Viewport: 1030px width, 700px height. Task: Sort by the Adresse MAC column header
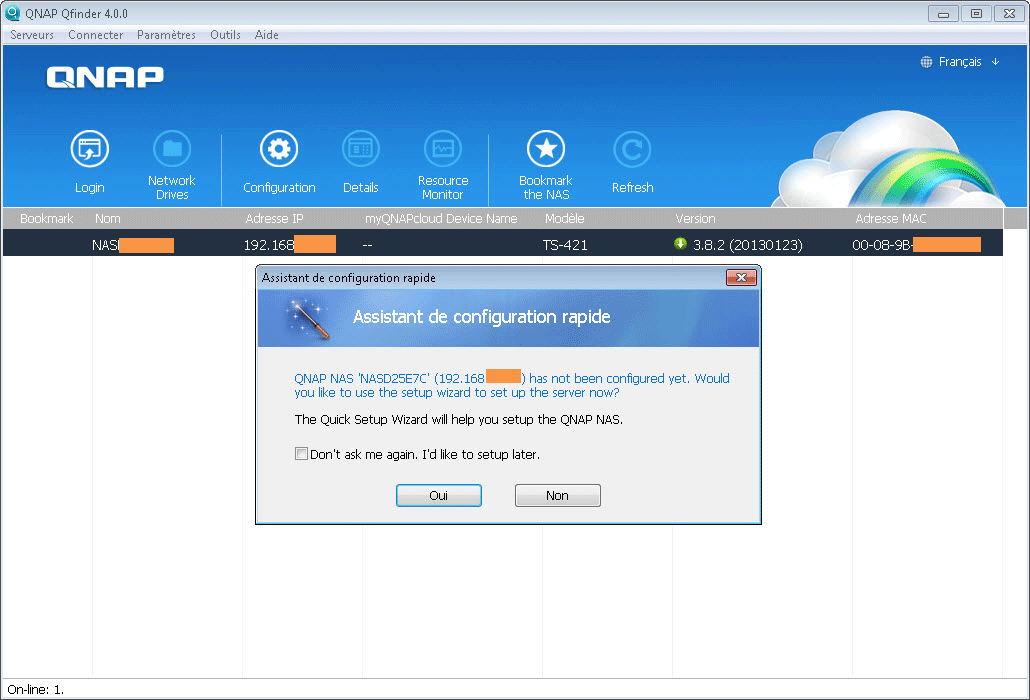click(x=891, y=219)
